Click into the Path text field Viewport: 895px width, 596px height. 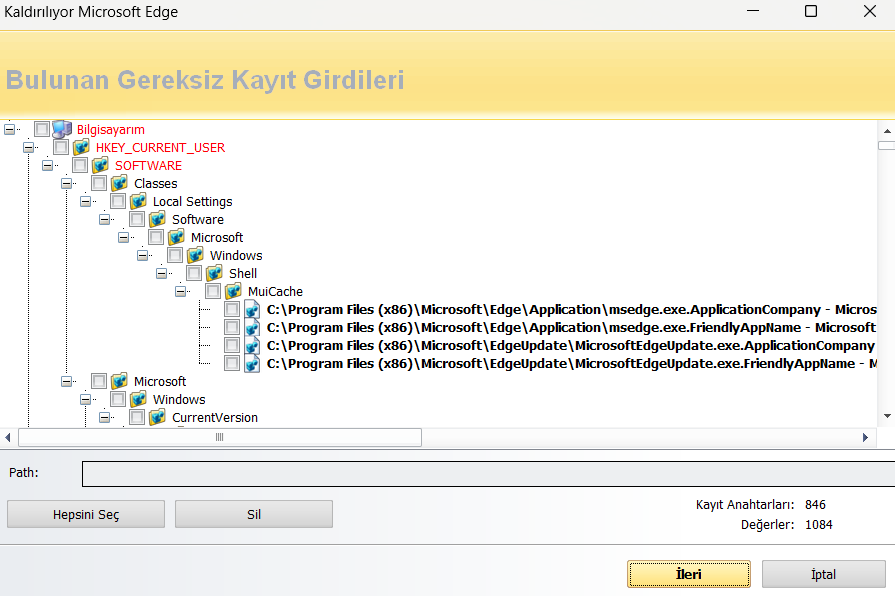[x=488, y=474]
